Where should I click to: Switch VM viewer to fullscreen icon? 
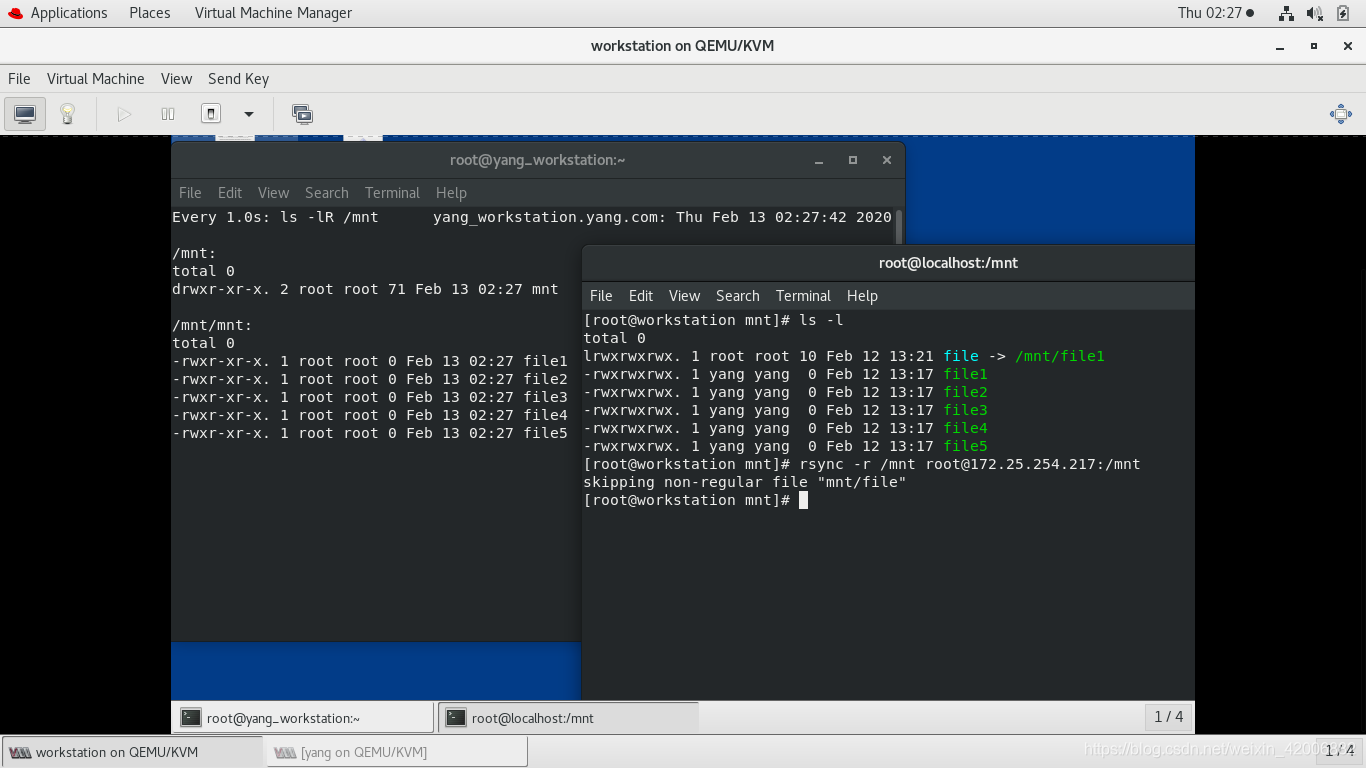1341,114
